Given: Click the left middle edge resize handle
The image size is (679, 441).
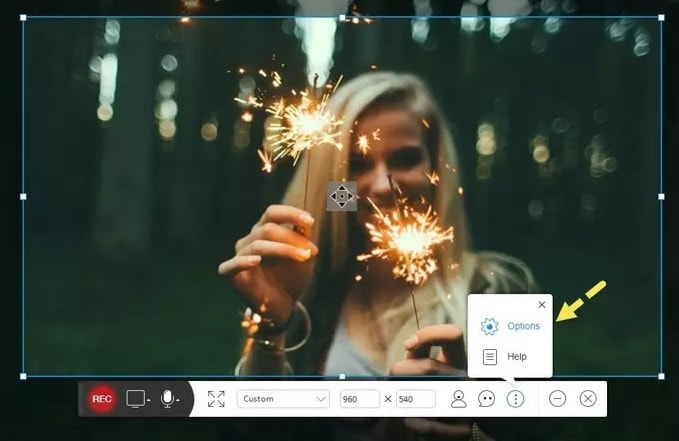Looking at the screenshot, I should [x=23, y=197].
